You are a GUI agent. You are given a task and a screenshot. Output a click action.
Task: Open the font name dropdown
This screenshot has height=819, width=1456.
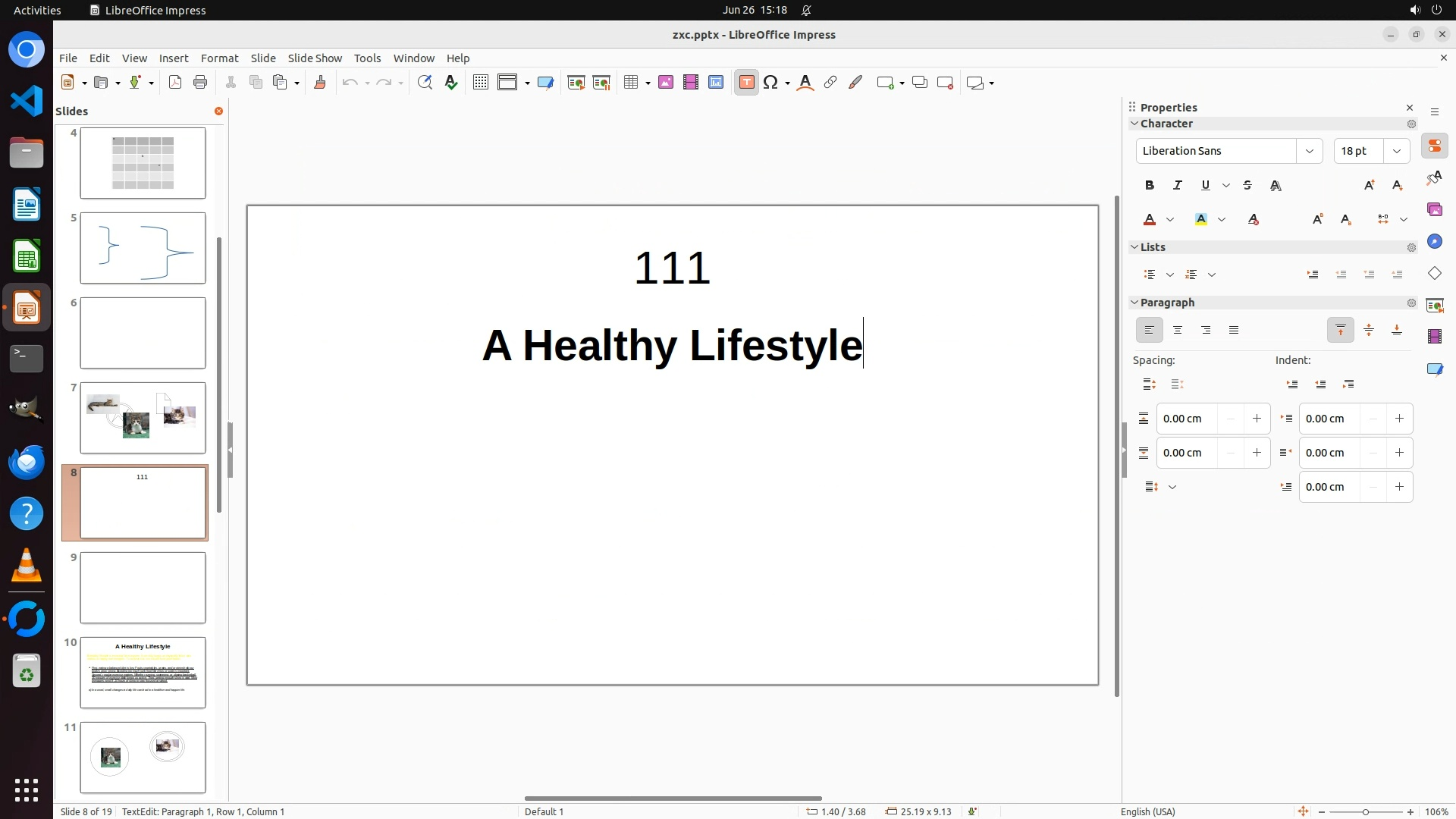pos(1309,151)
